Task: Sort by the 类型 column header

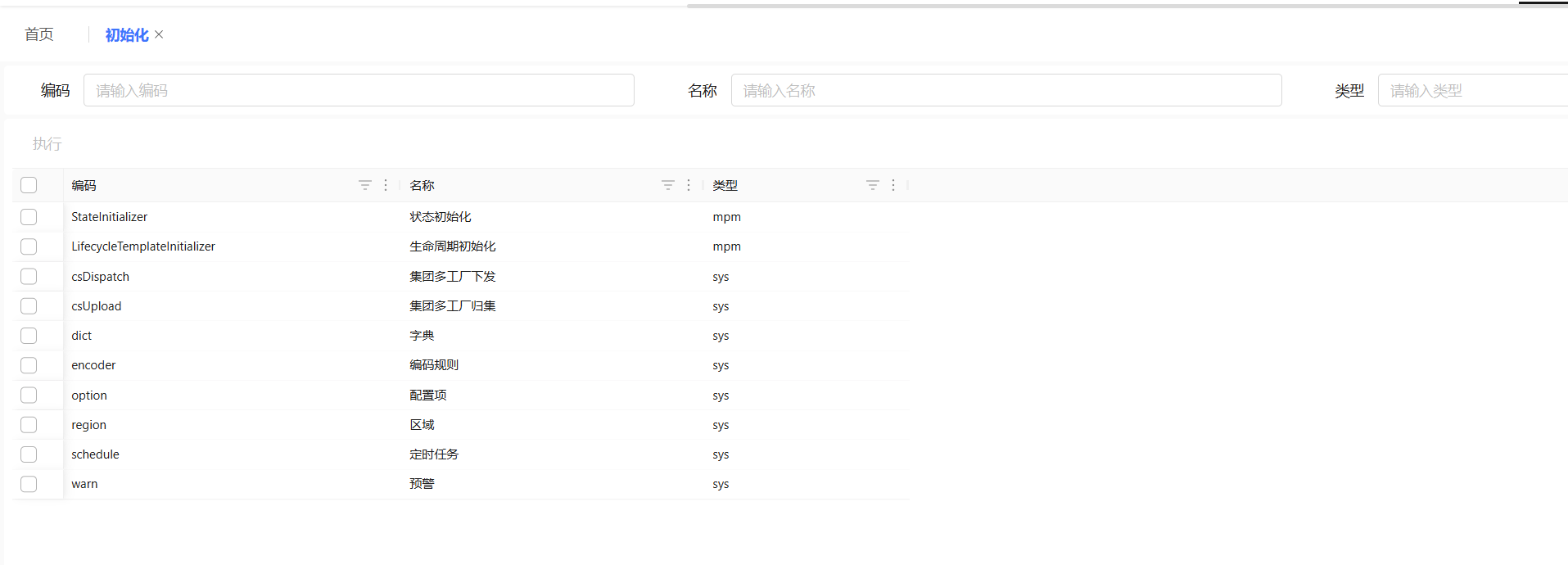Action: pos(725,186)
